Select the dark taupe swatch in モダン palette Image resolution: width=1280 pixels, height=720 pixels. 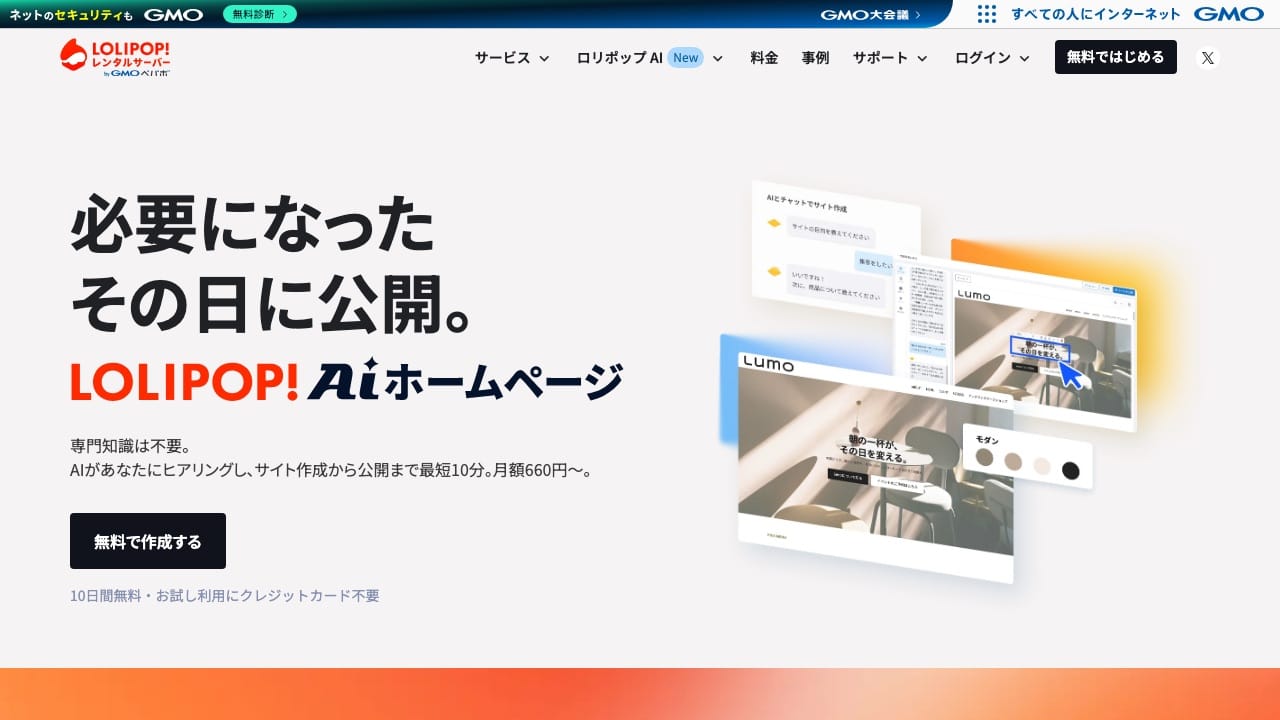[985, 457]
